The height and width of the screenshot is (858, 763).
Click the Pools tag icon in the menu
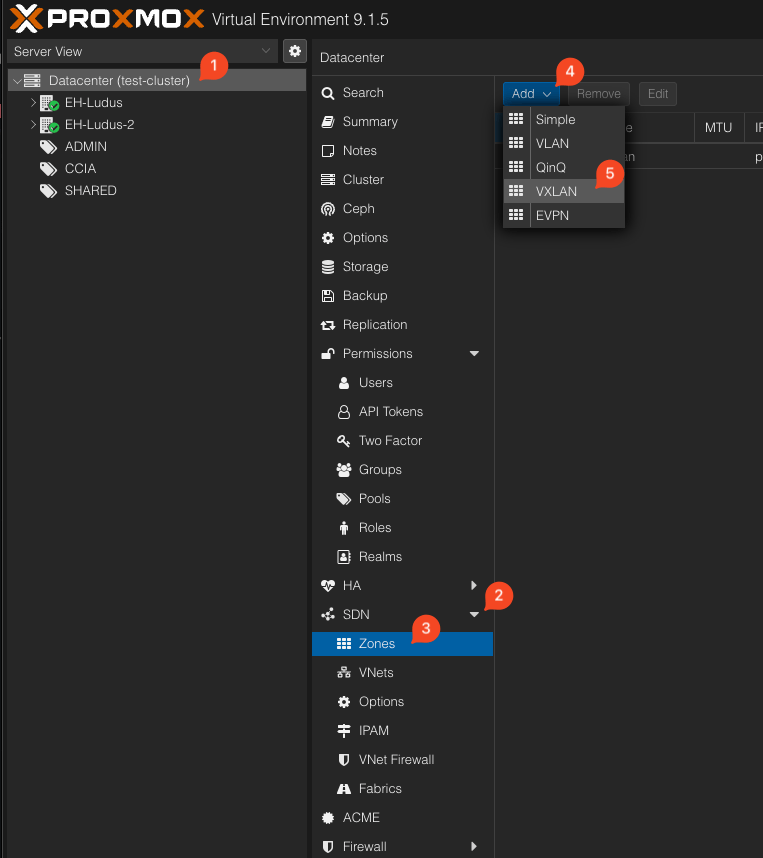pos(344,499)
